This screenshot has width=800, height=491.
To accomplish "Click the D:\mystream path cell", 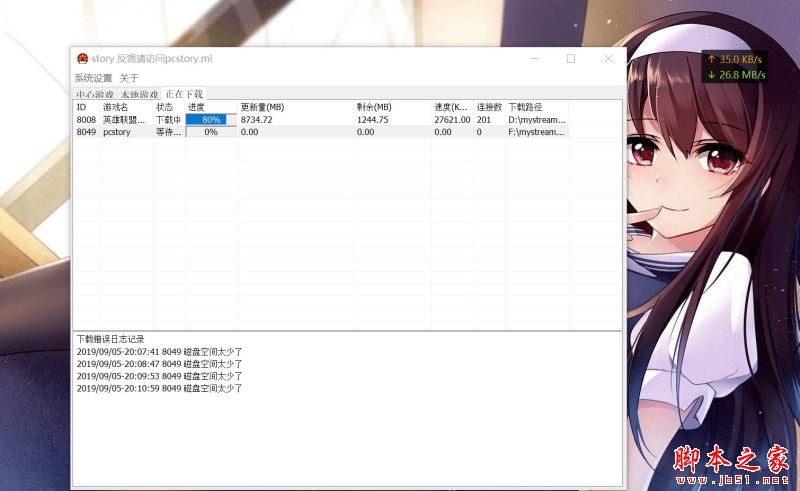I will [x=537, y=119].
